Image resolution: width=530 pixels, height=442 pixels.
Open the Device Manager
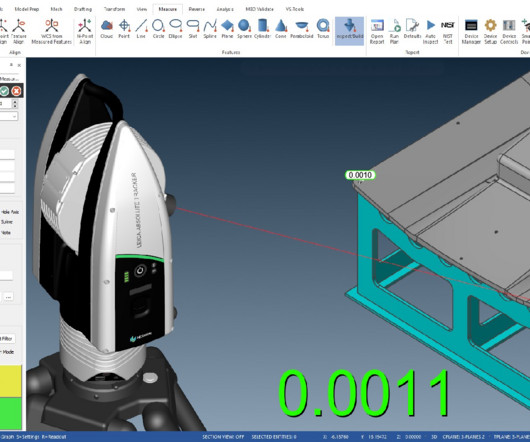tap(471, 32)
